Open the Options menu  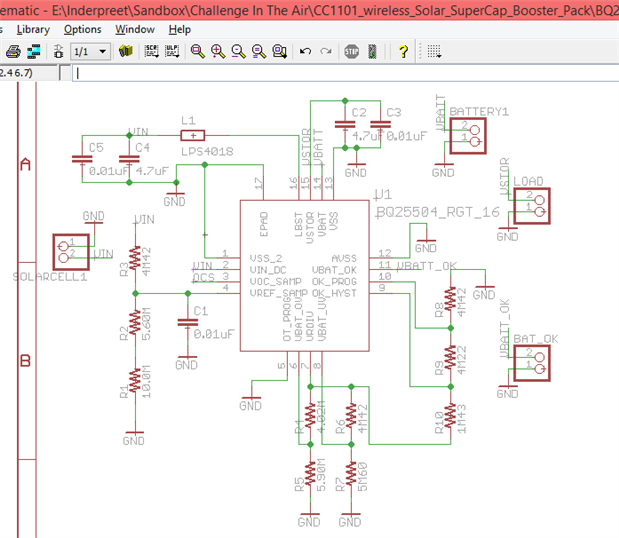tap(82, 30)
